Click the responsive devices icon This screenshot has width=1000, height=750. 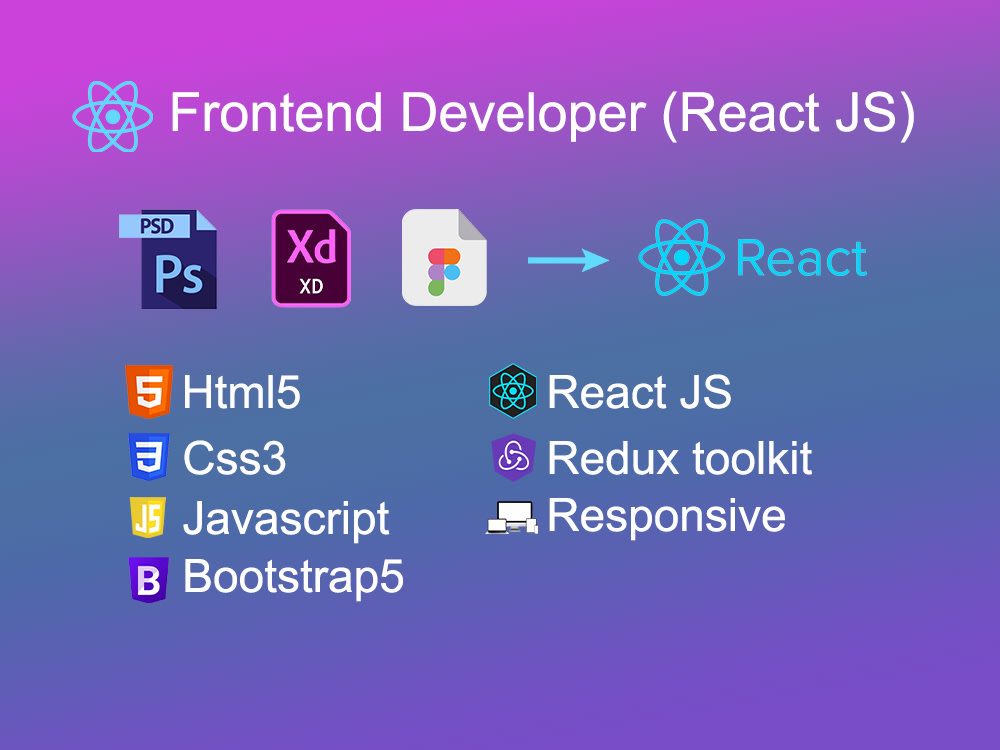click(x=512, y=517)
